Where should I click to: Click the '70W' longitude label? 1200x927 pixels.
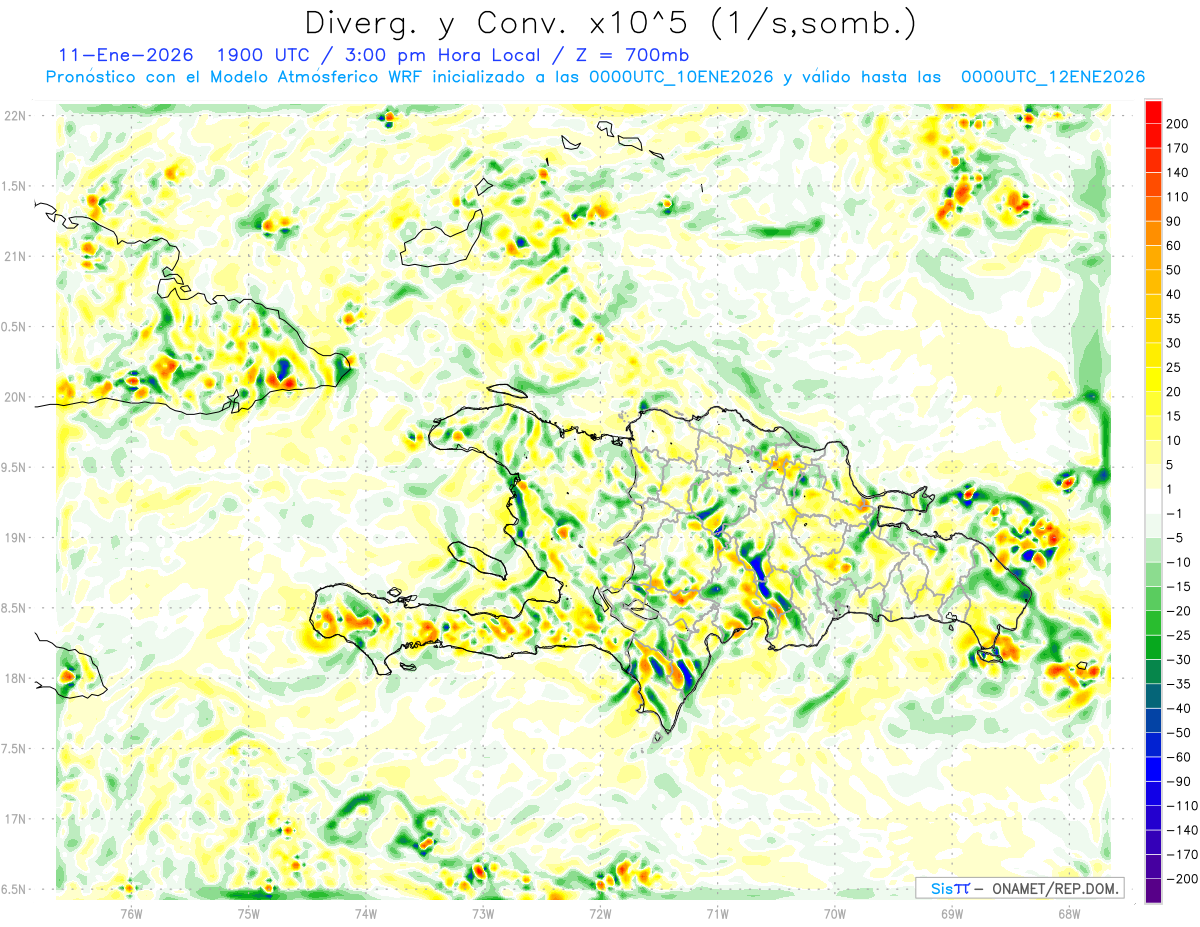click(835, 913)
